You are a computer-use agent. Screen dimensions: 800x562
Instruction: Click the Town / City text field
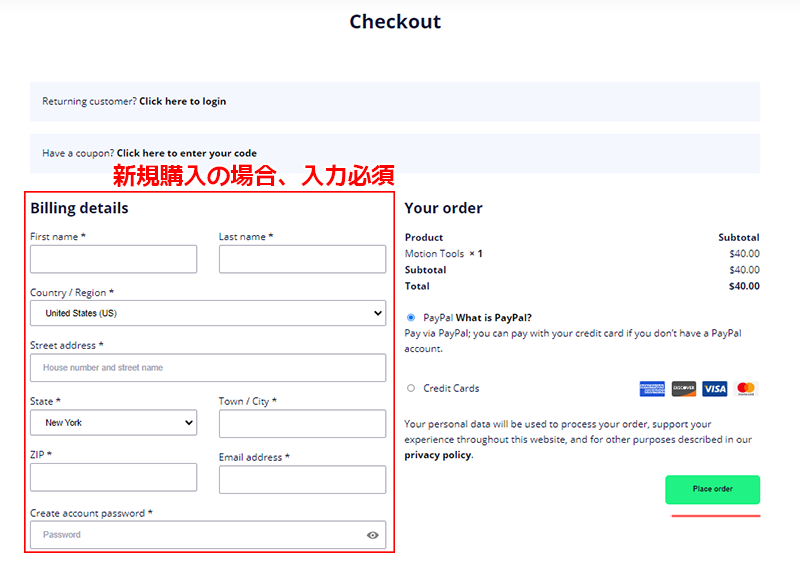pos(302,423)
